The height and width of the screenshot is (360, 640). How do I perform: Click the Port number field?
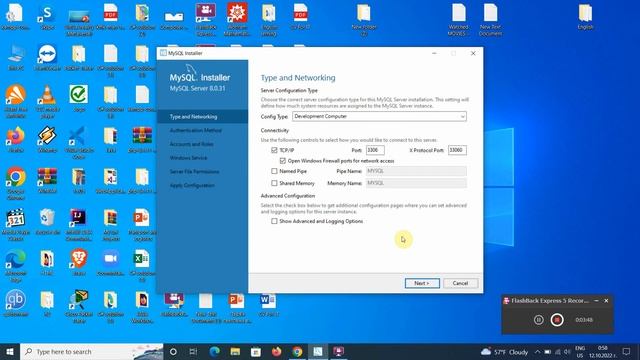click(x=375, y=150)
